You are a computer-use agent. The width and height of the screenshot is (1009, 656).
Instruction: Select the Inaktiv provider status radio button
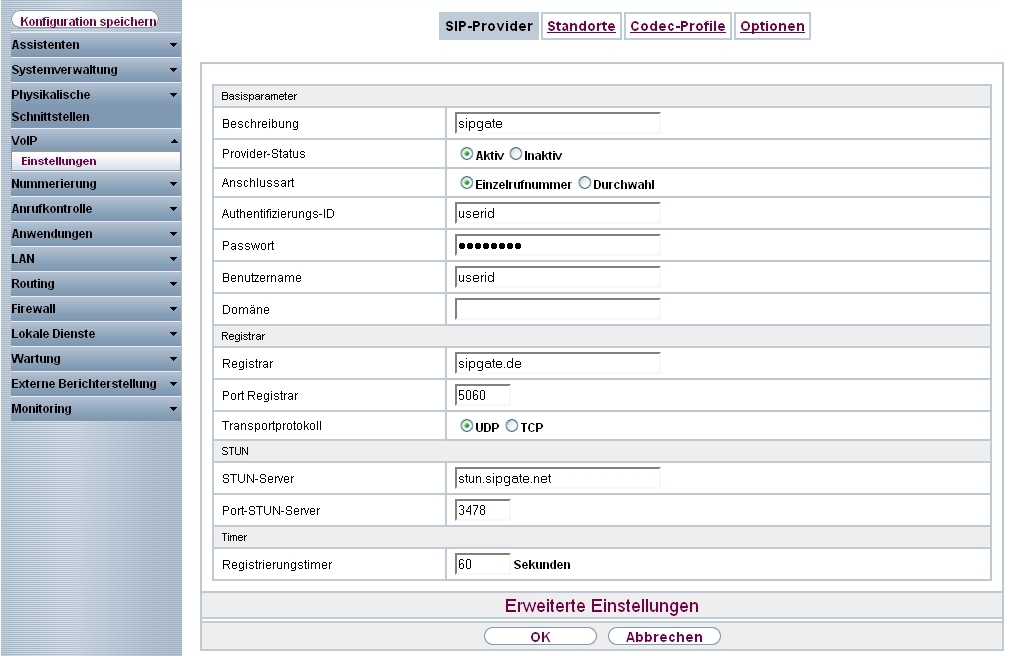515,154
